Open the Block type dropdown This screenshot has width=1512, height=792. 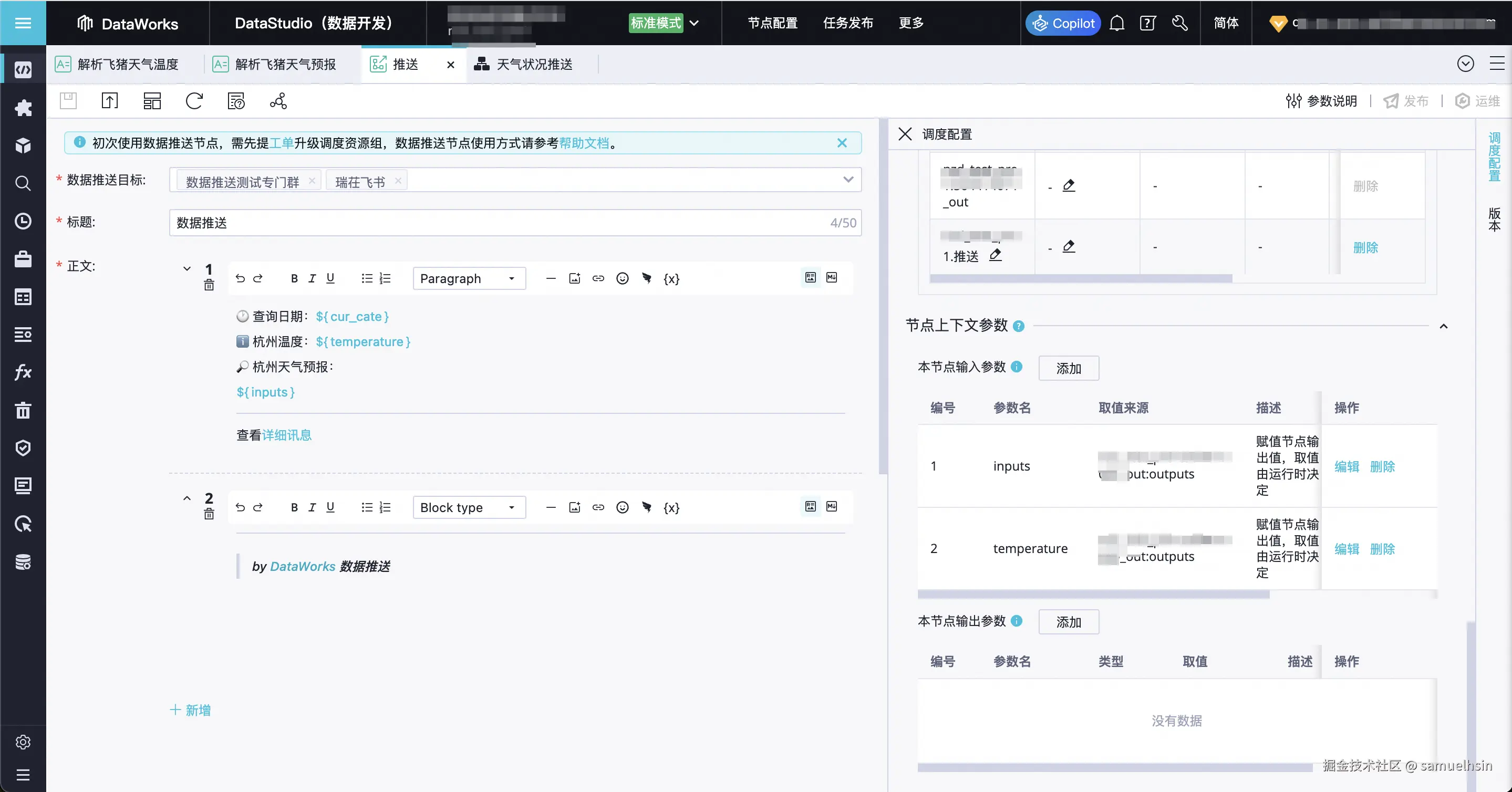(469, 507)
